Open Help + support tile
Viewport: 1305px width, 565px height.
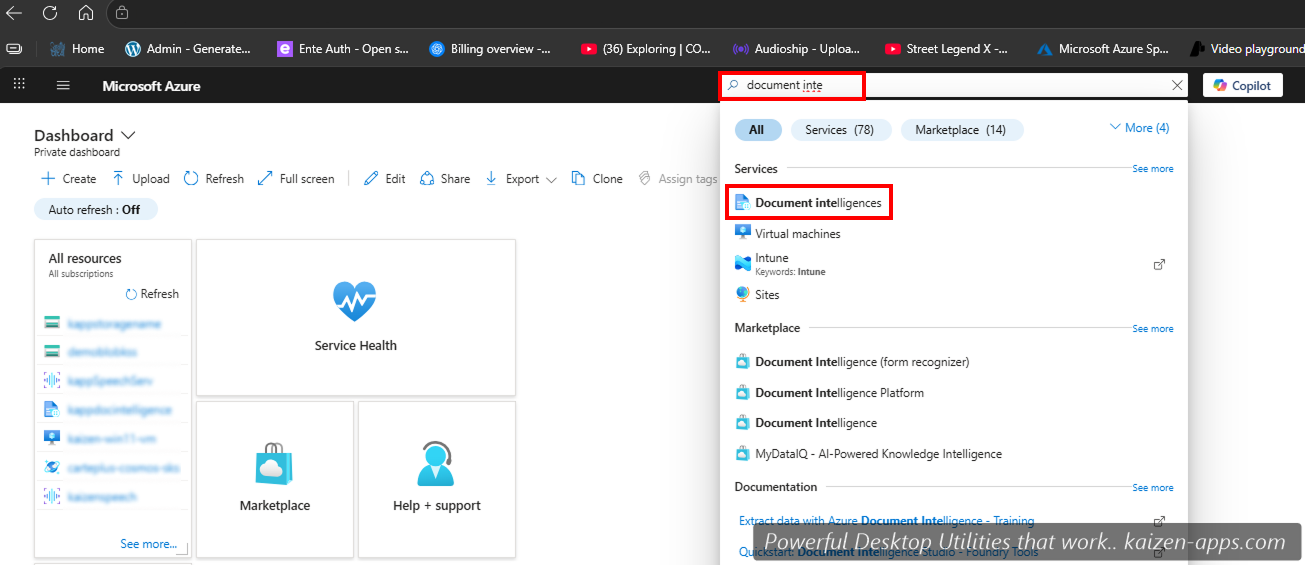436,479
